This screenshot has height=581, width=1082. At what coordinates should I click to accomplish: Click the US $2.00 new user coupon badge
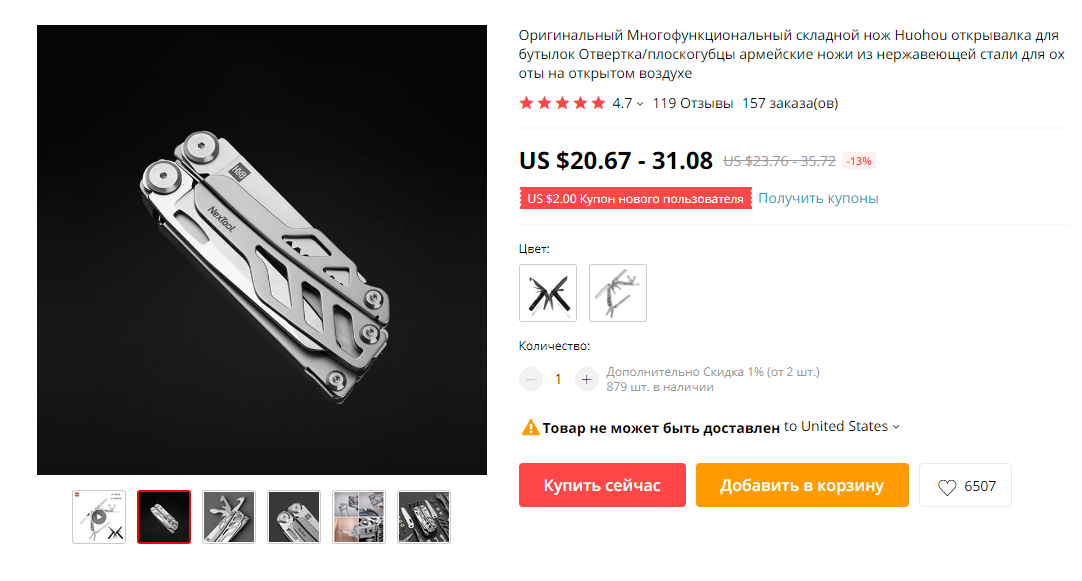pyautogui.click(x=636, y=199)
